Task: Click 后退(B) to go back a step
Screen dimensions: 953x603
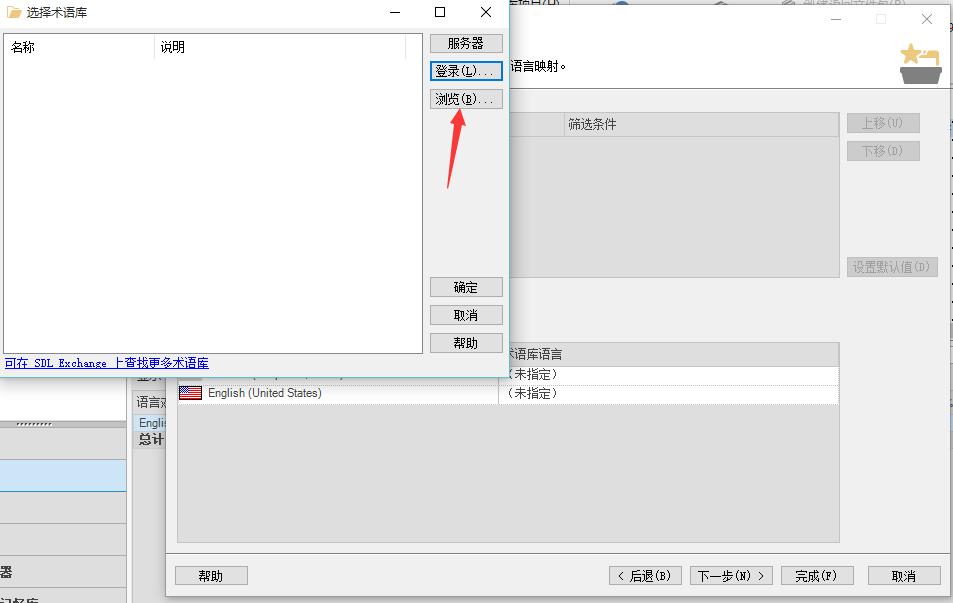Action: (x=646, y=575)
